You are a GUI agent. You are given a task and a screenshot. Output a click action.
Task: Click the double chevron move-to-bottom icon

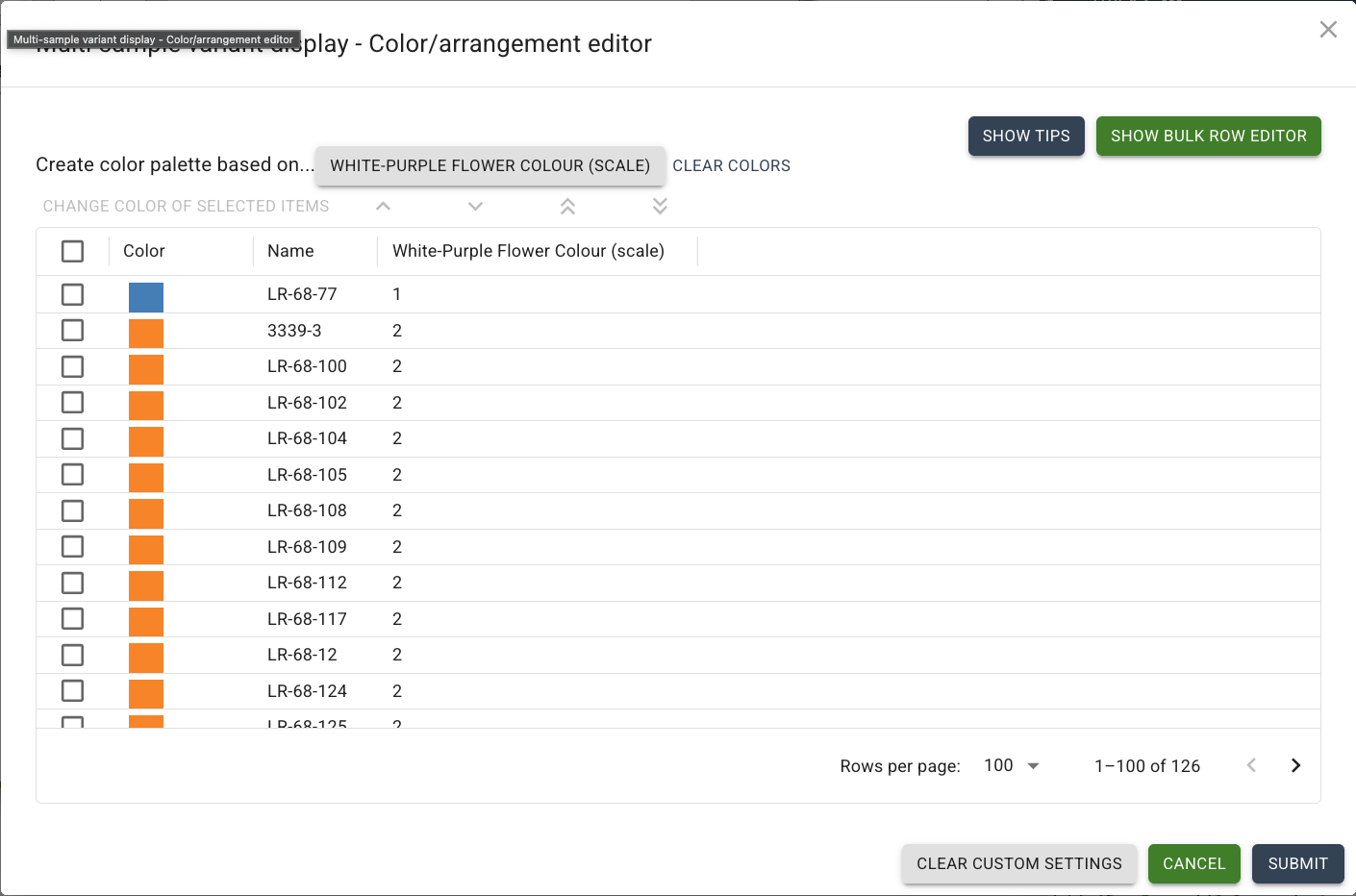pyautogui.click(x=660, y=206)
